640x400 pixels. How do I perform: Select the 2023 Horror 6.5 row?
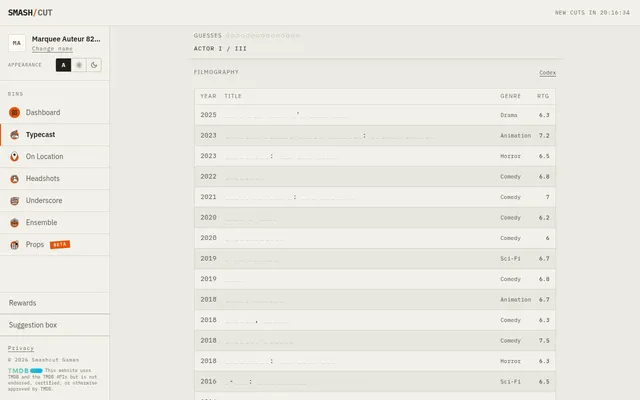(x=375, y=156)
